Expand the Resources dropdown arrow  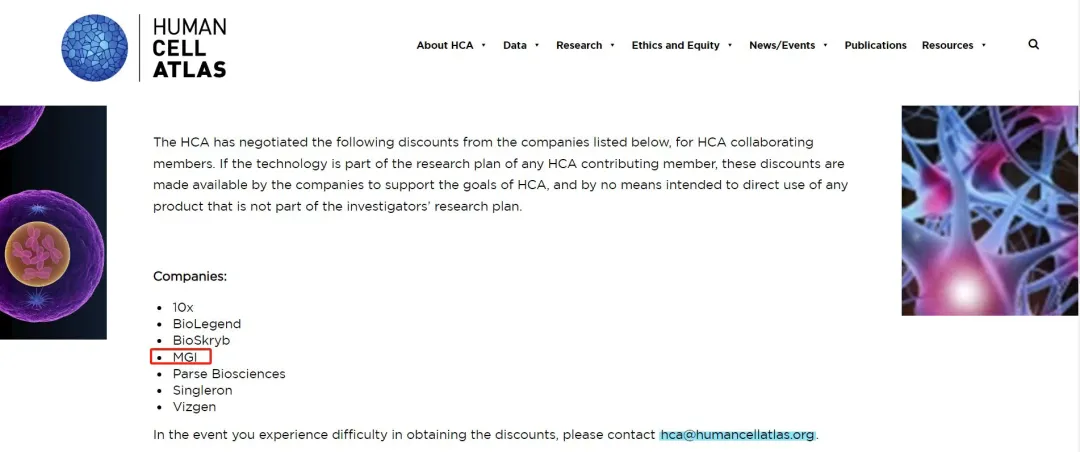coord(984,45)
